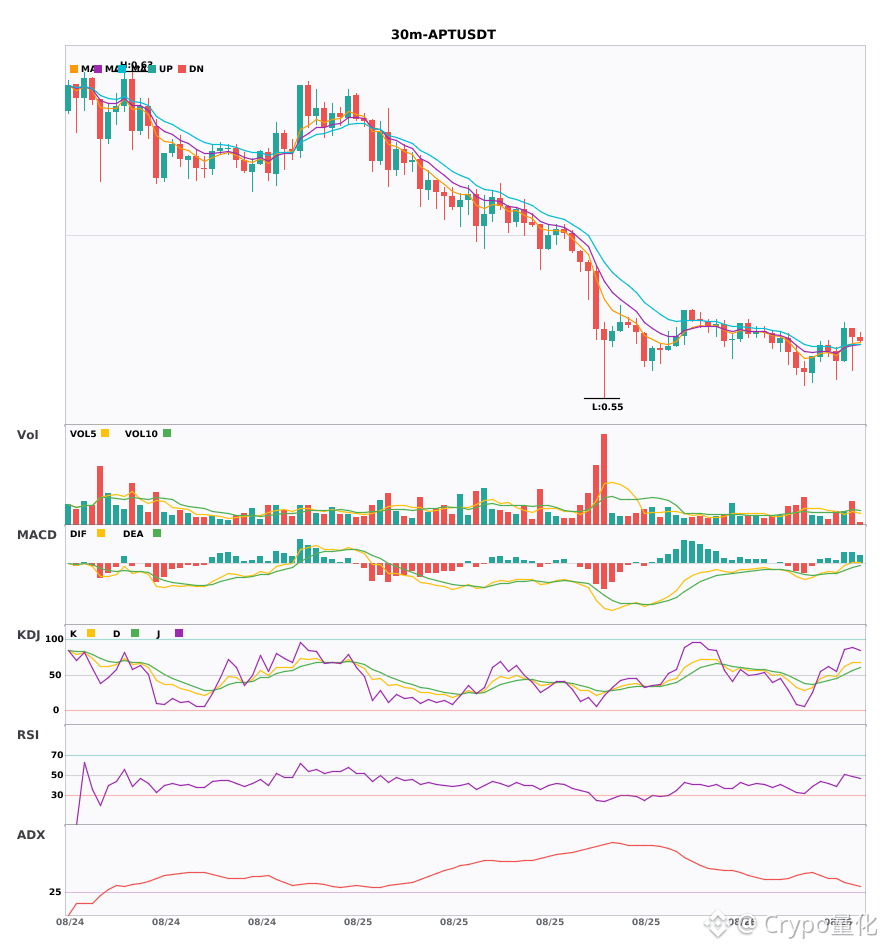Click the VOL5 legend text
The width and height of the screenshot is (885, 950).
point(83,434)
